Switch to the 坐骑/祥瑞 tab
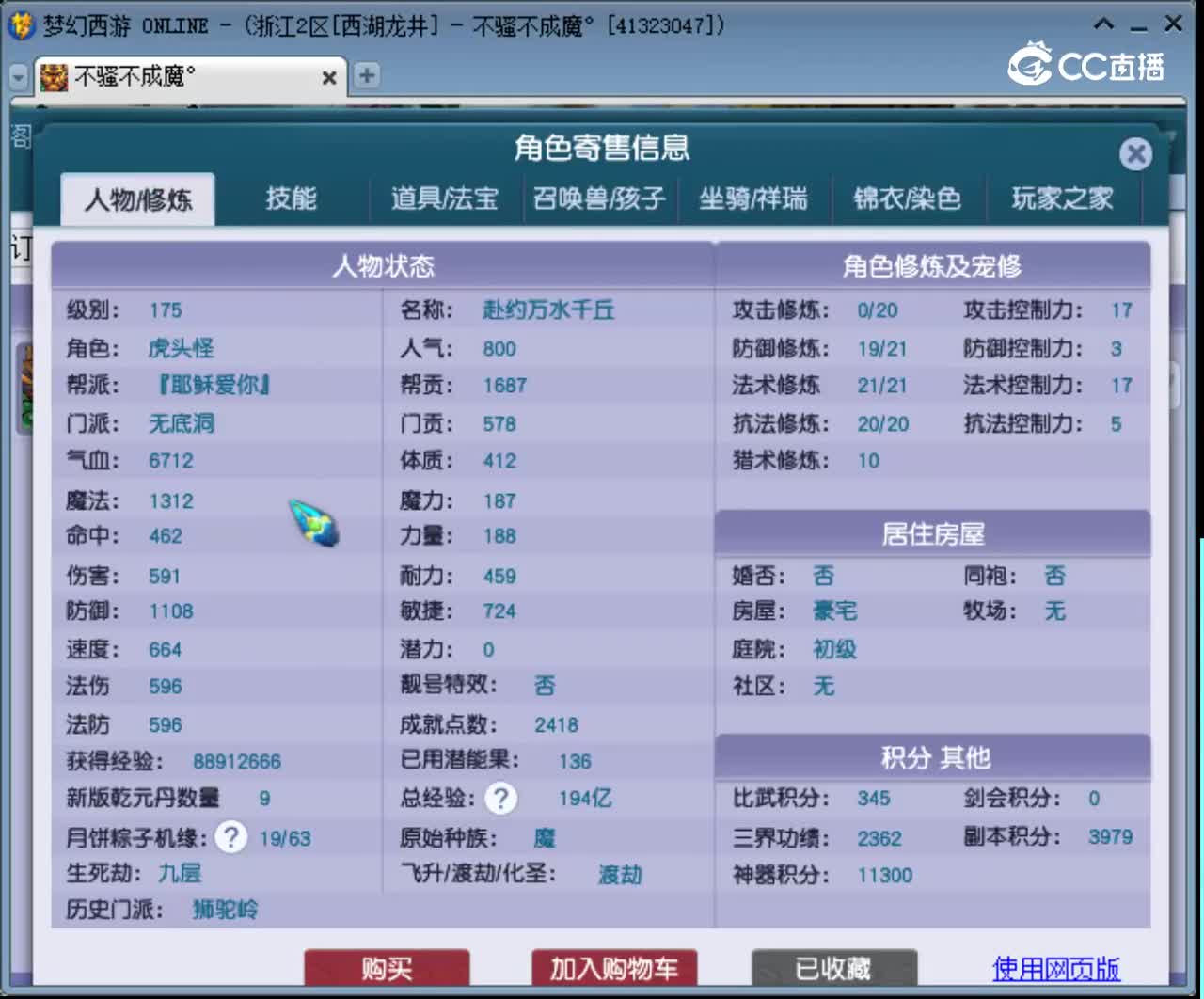1204x999 pixels. pos(753,198)
